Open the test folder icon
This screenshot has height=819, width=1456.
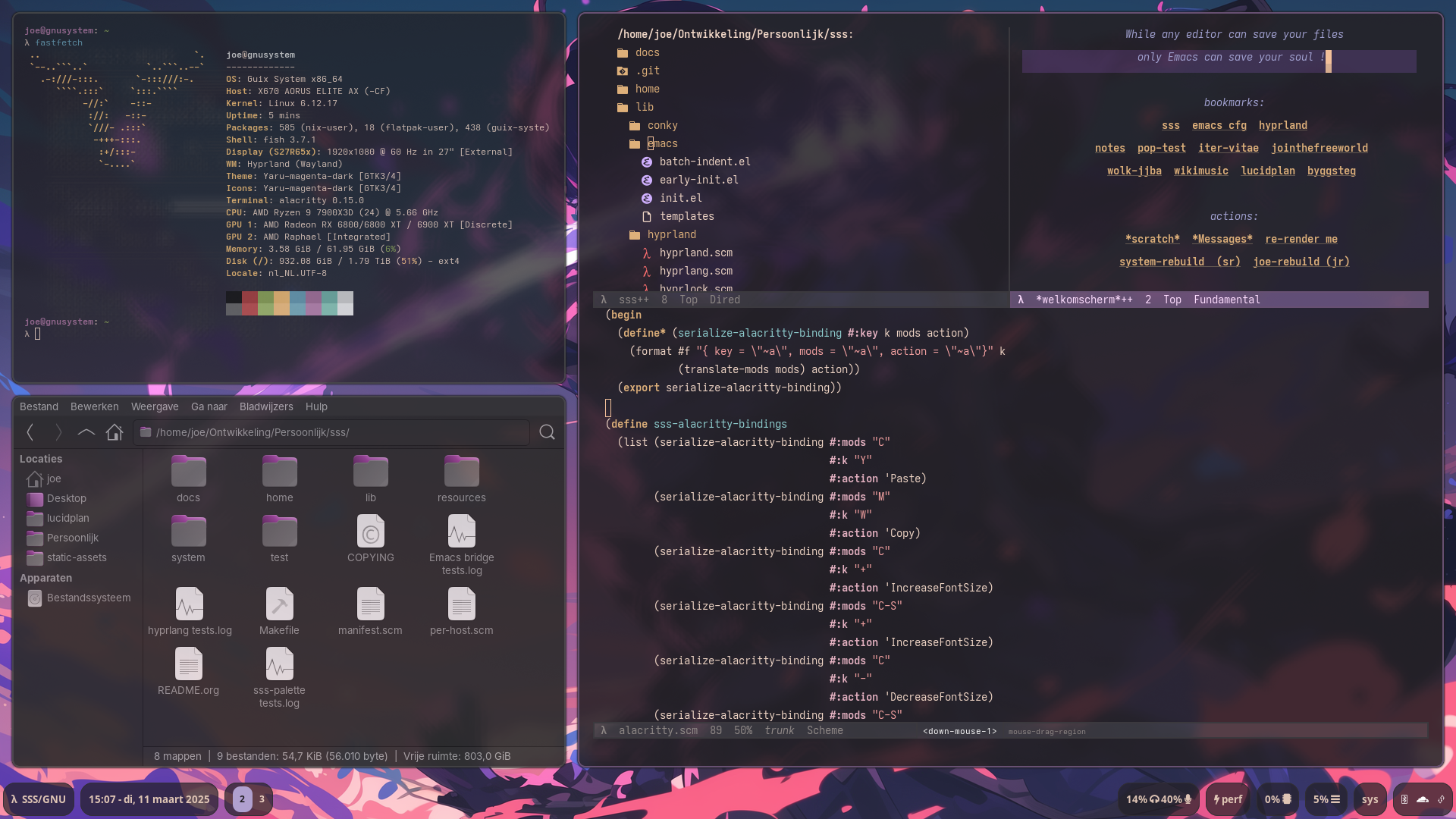(279, 532)
